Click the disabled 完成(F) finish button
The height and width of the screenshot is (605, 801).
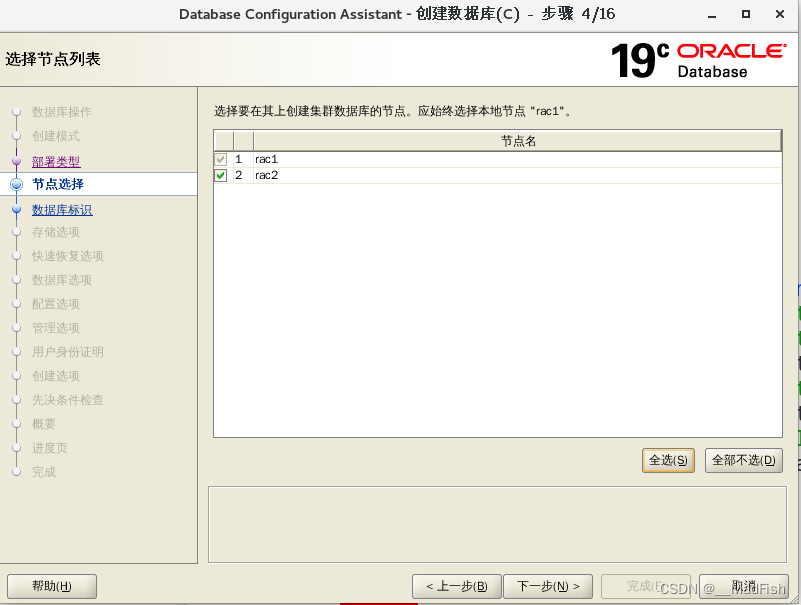(x=646, y=586)
